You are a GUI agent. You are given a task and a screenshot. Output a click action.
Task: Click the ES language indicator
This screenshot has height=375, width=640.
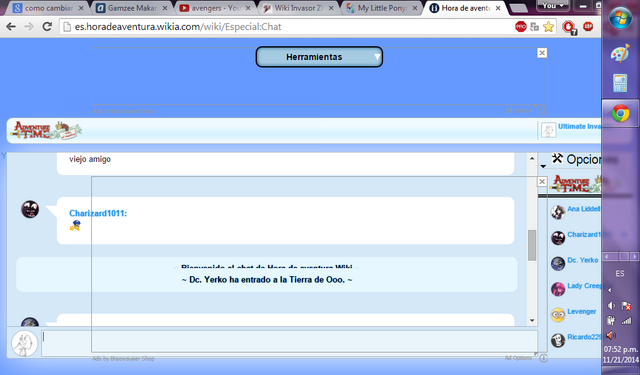[620, 274]
